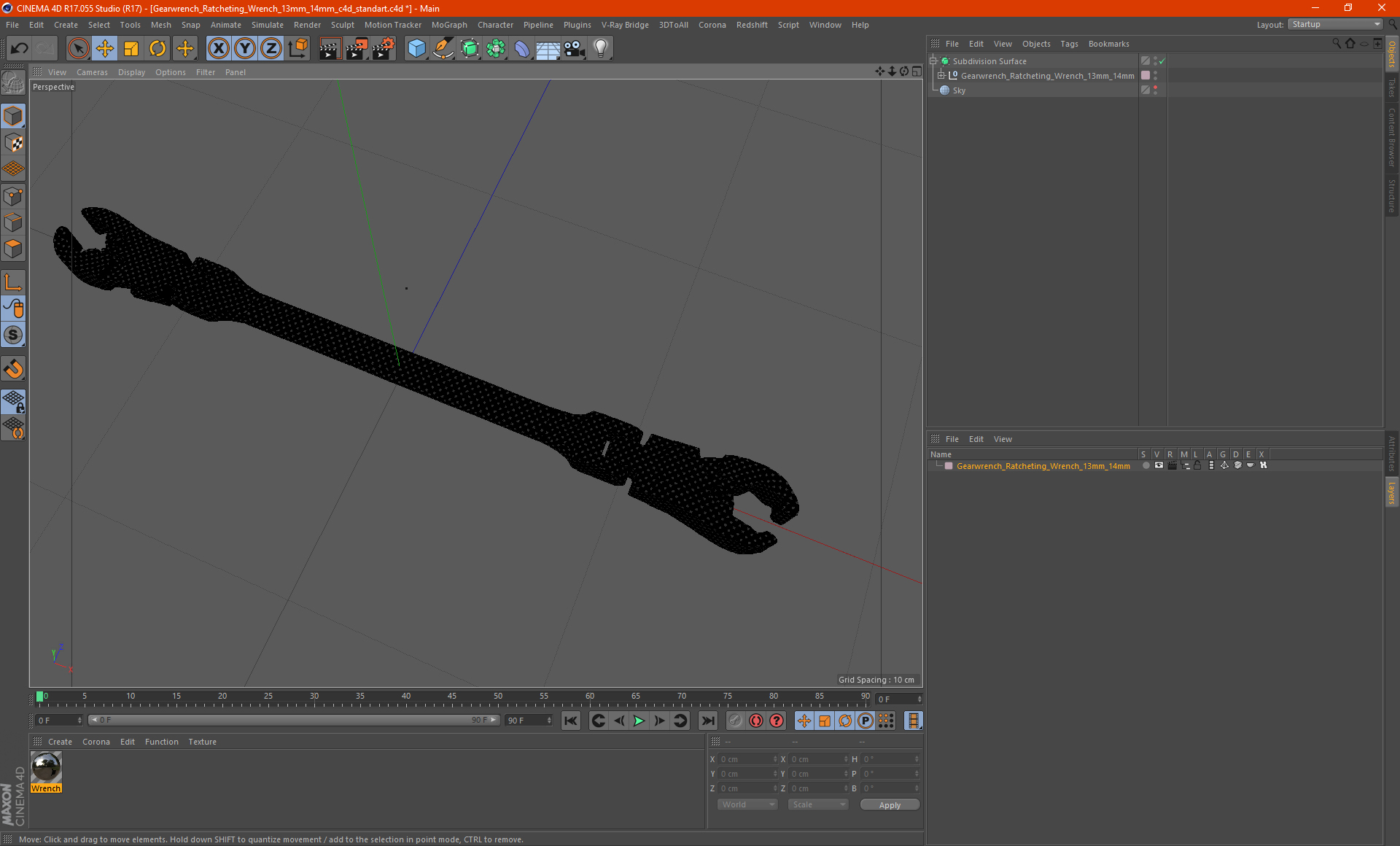Image resolution: width=1400 pixels, height=846 pixels.
Task: Open Render to Picture Viewer
Action: point(357,49)
